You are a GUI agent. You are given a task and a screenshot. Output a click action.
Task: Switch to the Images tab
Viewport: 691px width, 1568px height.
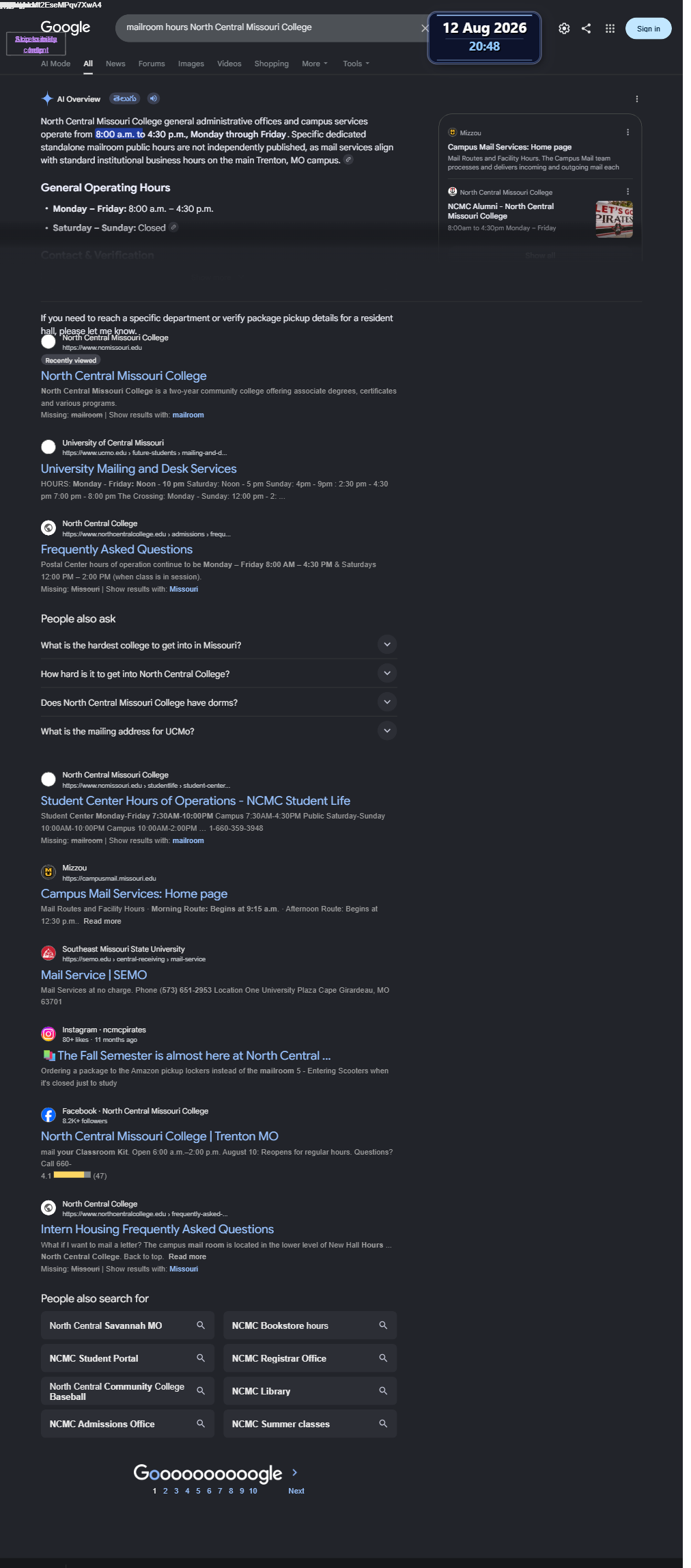pos(191,64)
